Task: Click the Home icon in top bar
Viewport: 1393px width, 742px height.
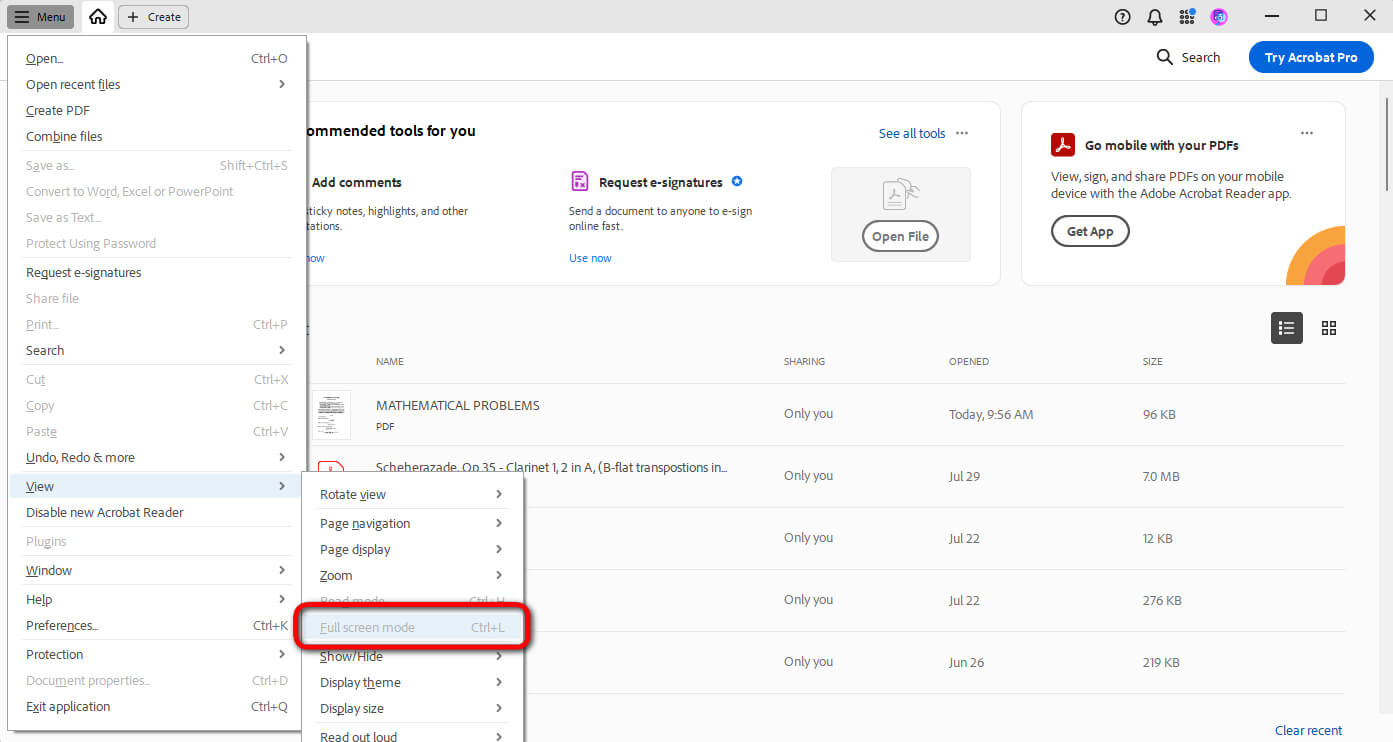Action: coord(98,17)
